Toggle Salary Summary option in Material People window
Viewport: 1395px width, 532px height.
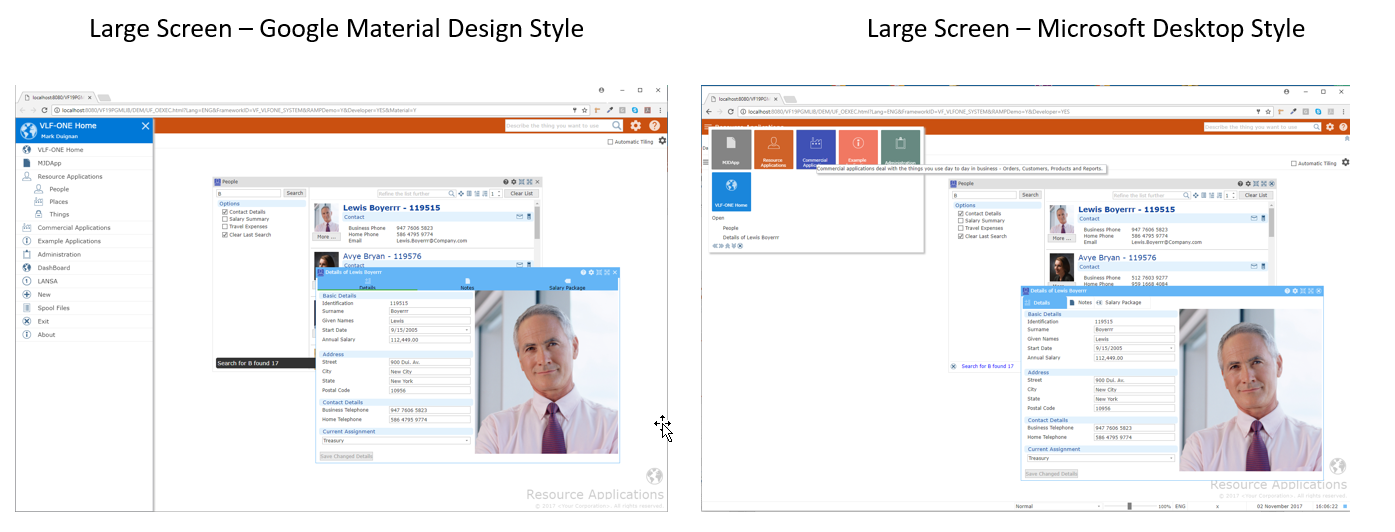pyautogui.click(x=225, y=219)
